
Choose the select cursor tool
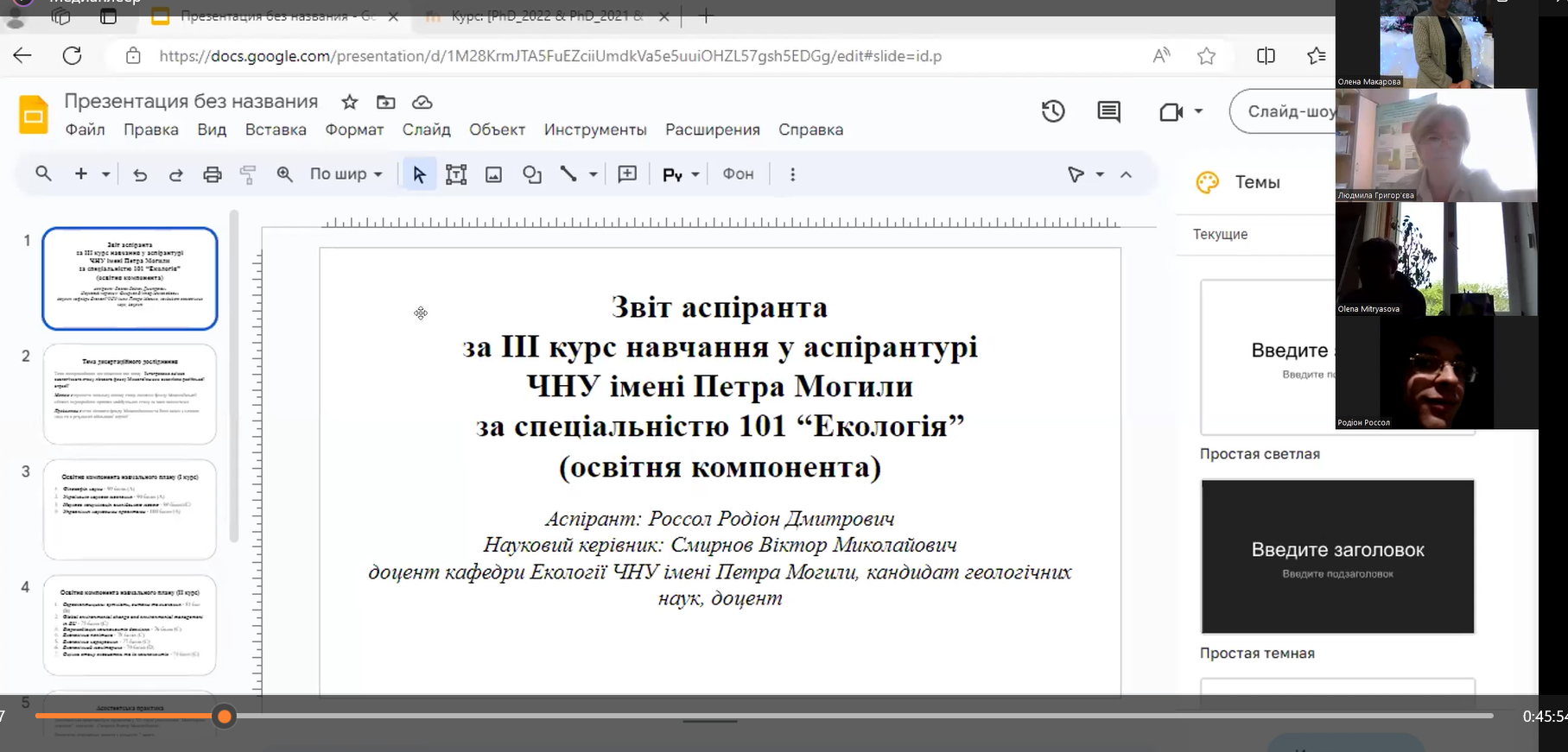(x=419, y=174)
